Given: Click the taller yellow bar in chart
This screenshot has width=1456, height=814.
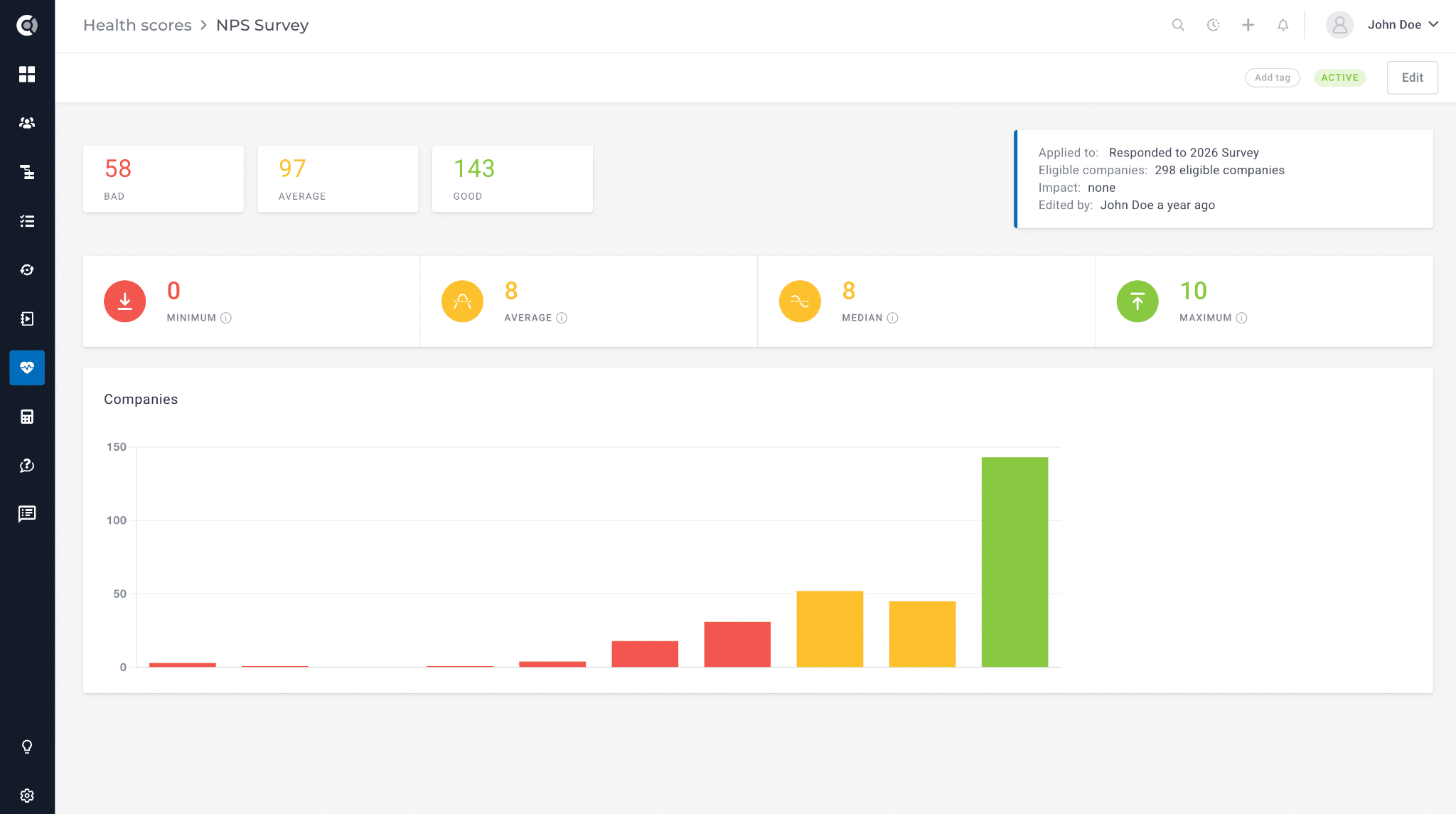Looking at the screenshot, I should tap(830, 628).
